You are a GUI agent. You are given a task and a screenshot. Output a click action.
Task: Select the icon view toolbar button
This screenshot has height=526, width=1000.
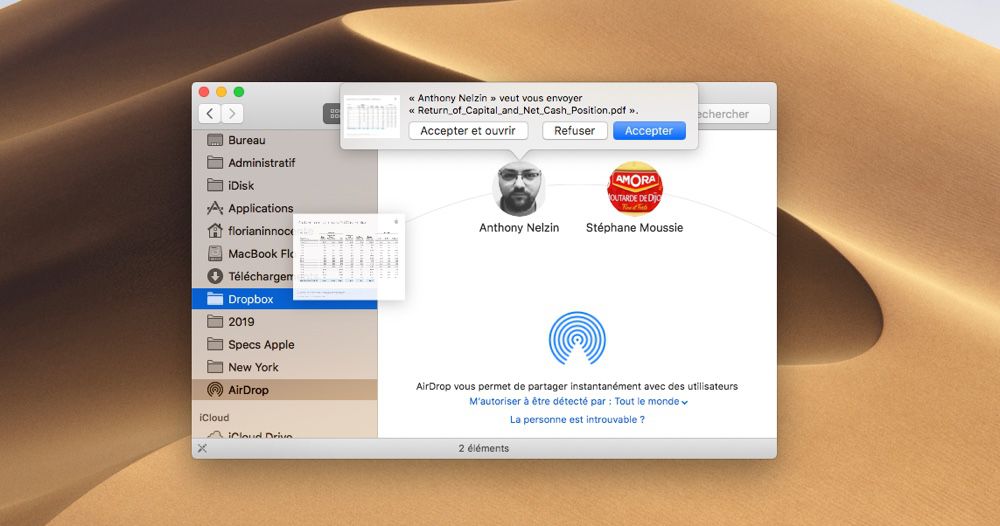click(333, 114)
